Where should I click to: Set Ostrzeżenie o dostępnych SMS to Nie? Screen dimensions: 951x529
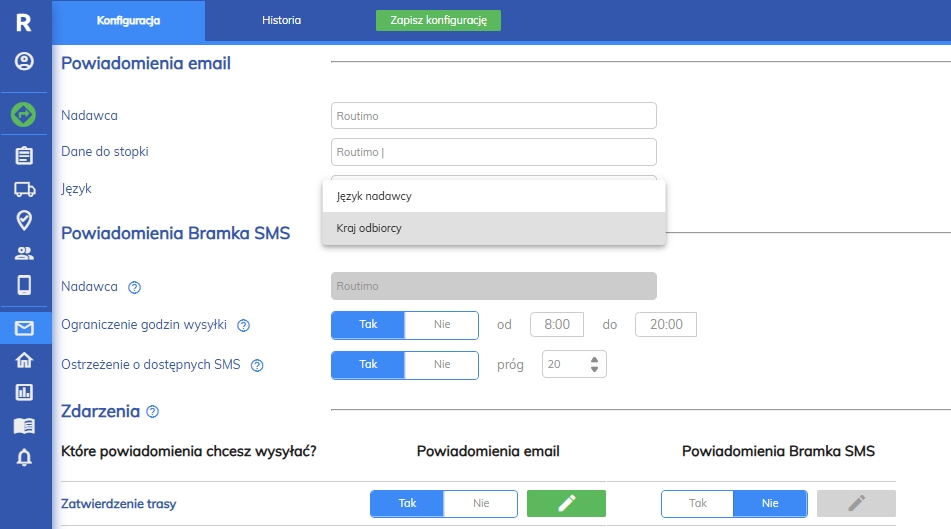[x=442, y=365]
